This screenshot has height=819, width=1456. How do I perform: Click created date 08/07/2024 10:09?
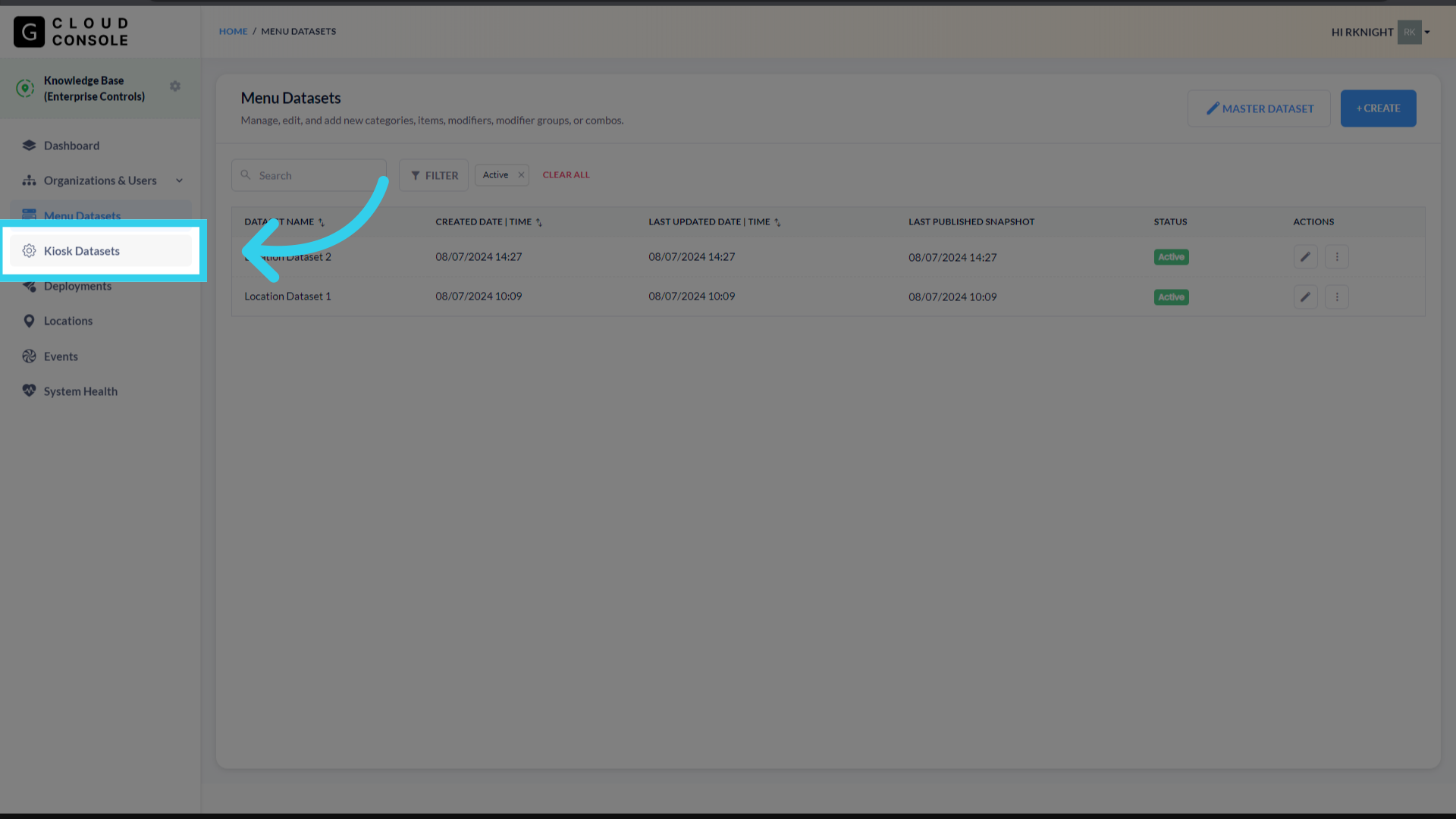pyautogui.click(x=479, y=297)
